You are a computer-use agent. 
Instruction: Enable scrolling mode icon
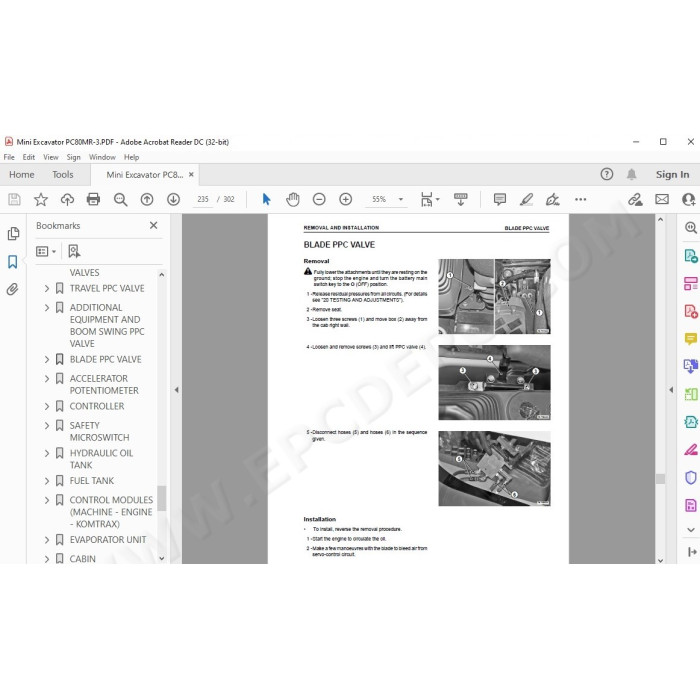(x=460, y=199)
